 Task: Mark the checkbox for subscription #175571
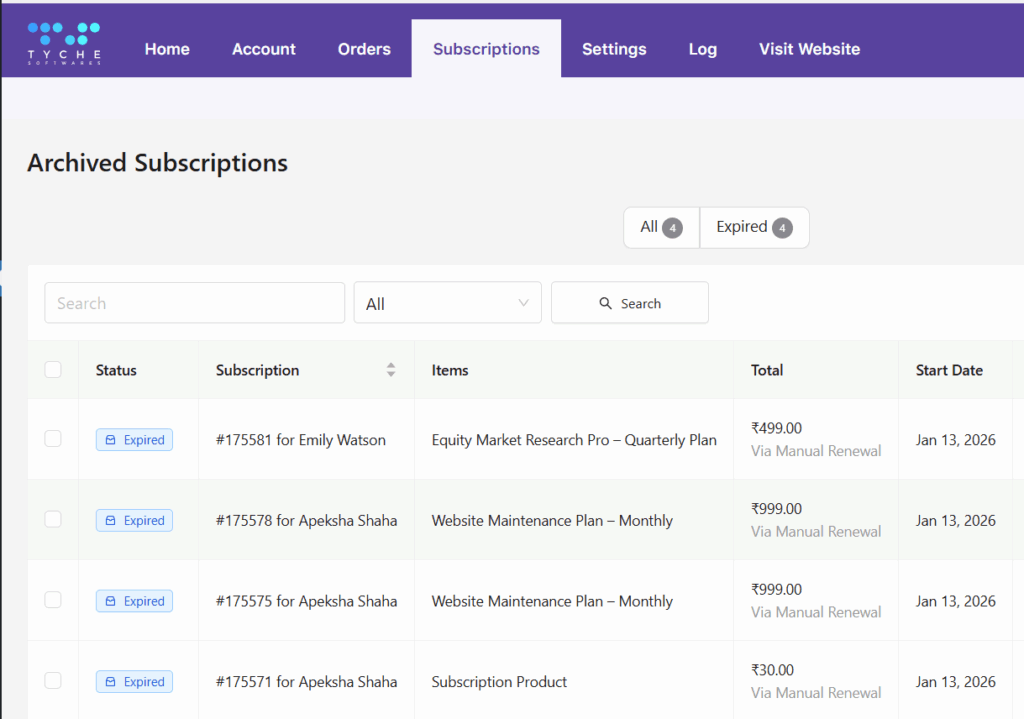[53, 681]
